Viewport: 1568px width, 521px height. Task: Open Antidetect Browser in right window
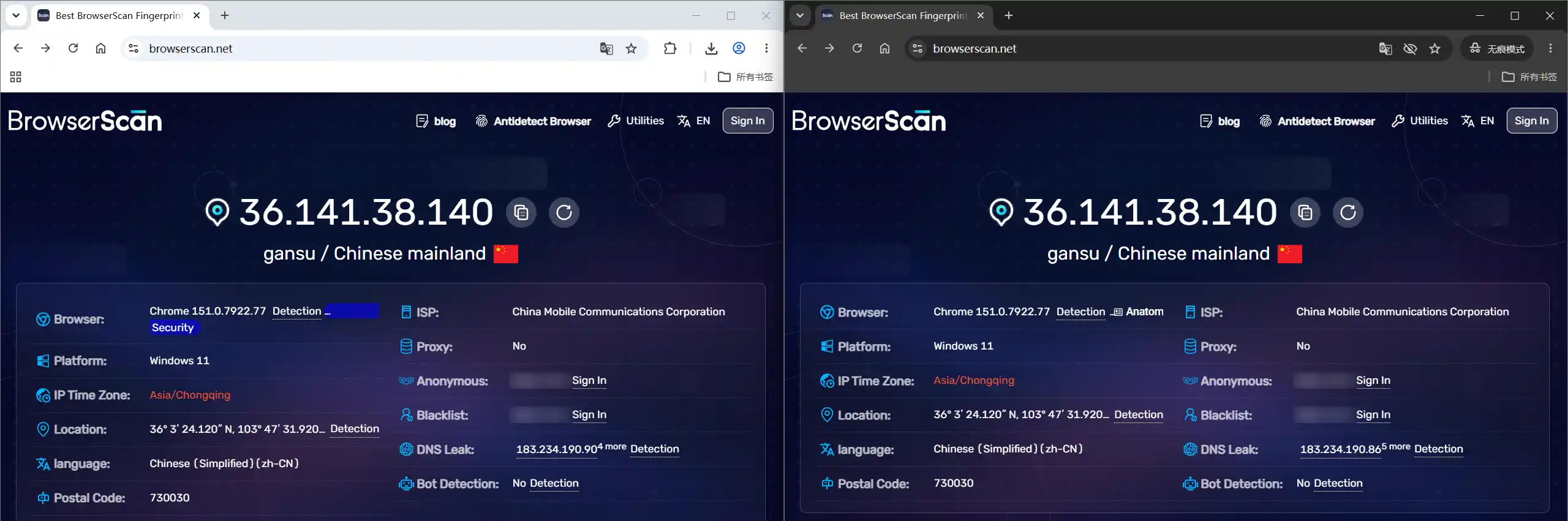click(x=1317, y=121)
